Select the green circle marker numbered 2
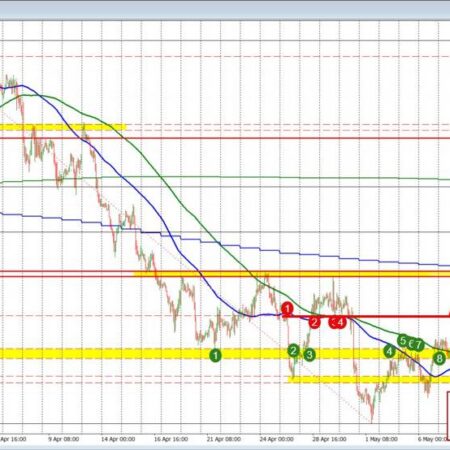450x450 pixels. (293, 350)
